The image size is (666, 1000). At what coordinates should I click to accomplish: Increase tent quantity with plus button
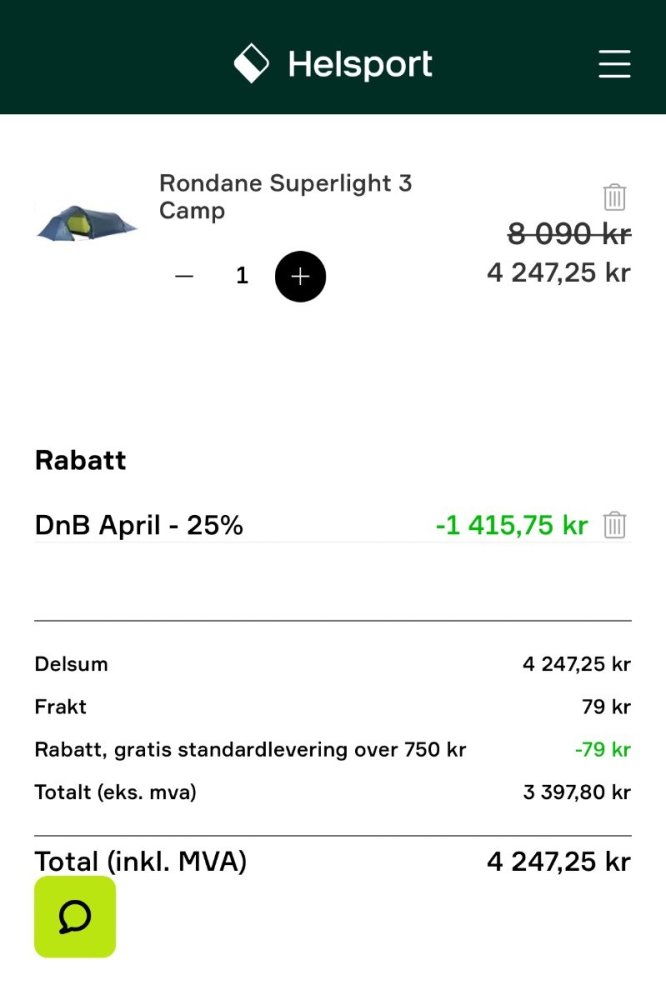[x=300, y=277]
